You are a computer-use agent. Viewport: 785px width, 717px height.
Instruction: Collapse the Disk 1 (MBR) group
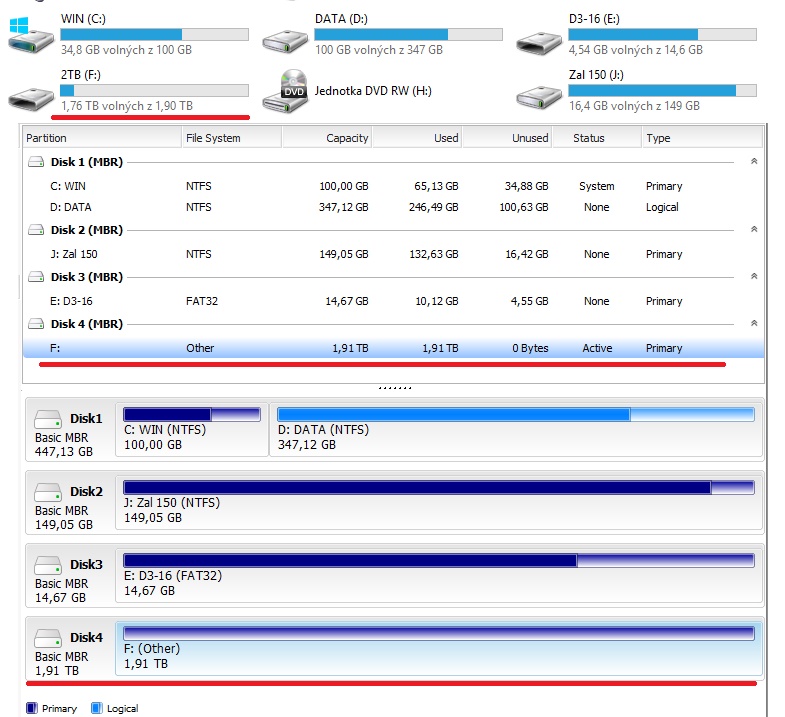[753, 161]
